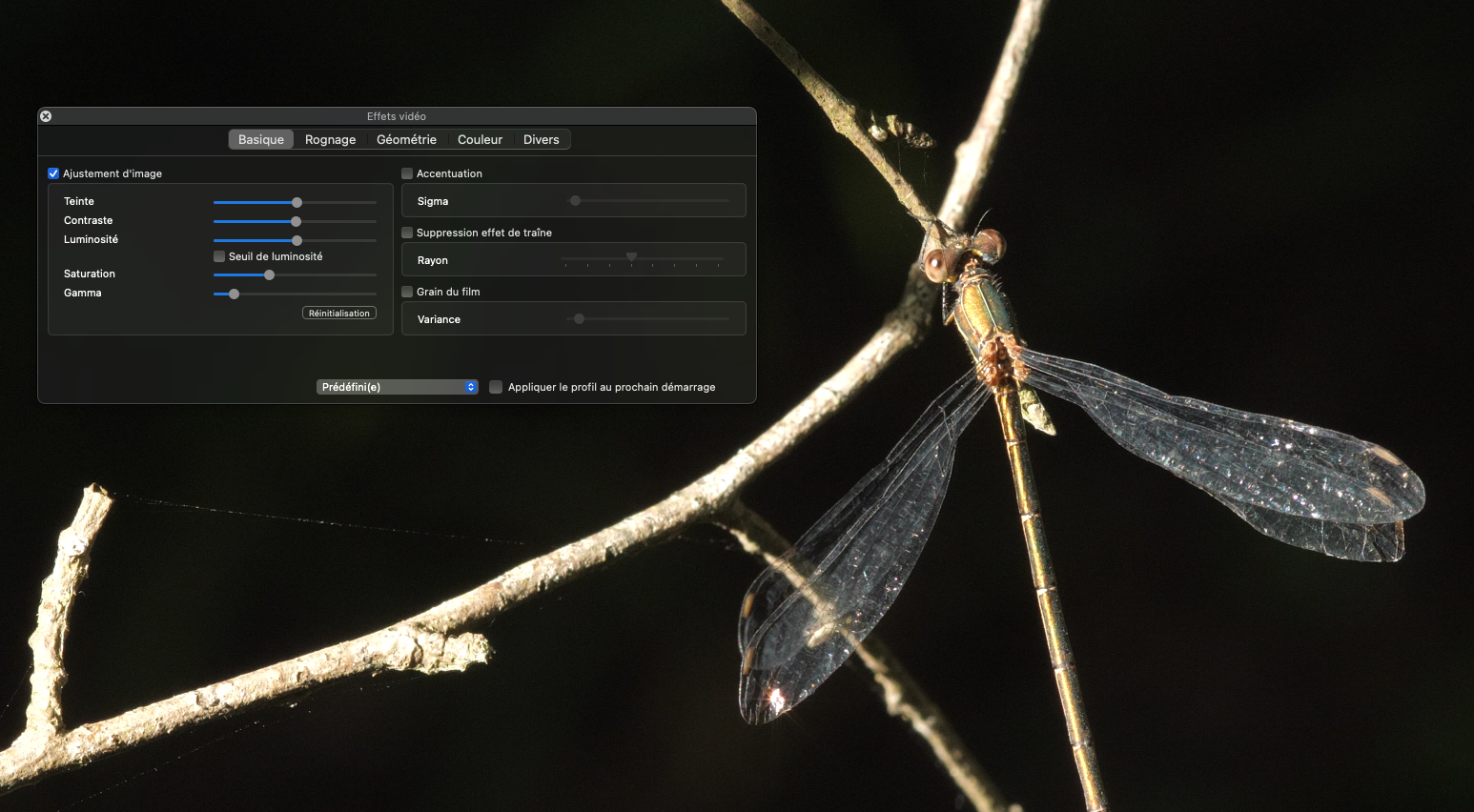Click the Rayon label

click(x=433, y=260)
